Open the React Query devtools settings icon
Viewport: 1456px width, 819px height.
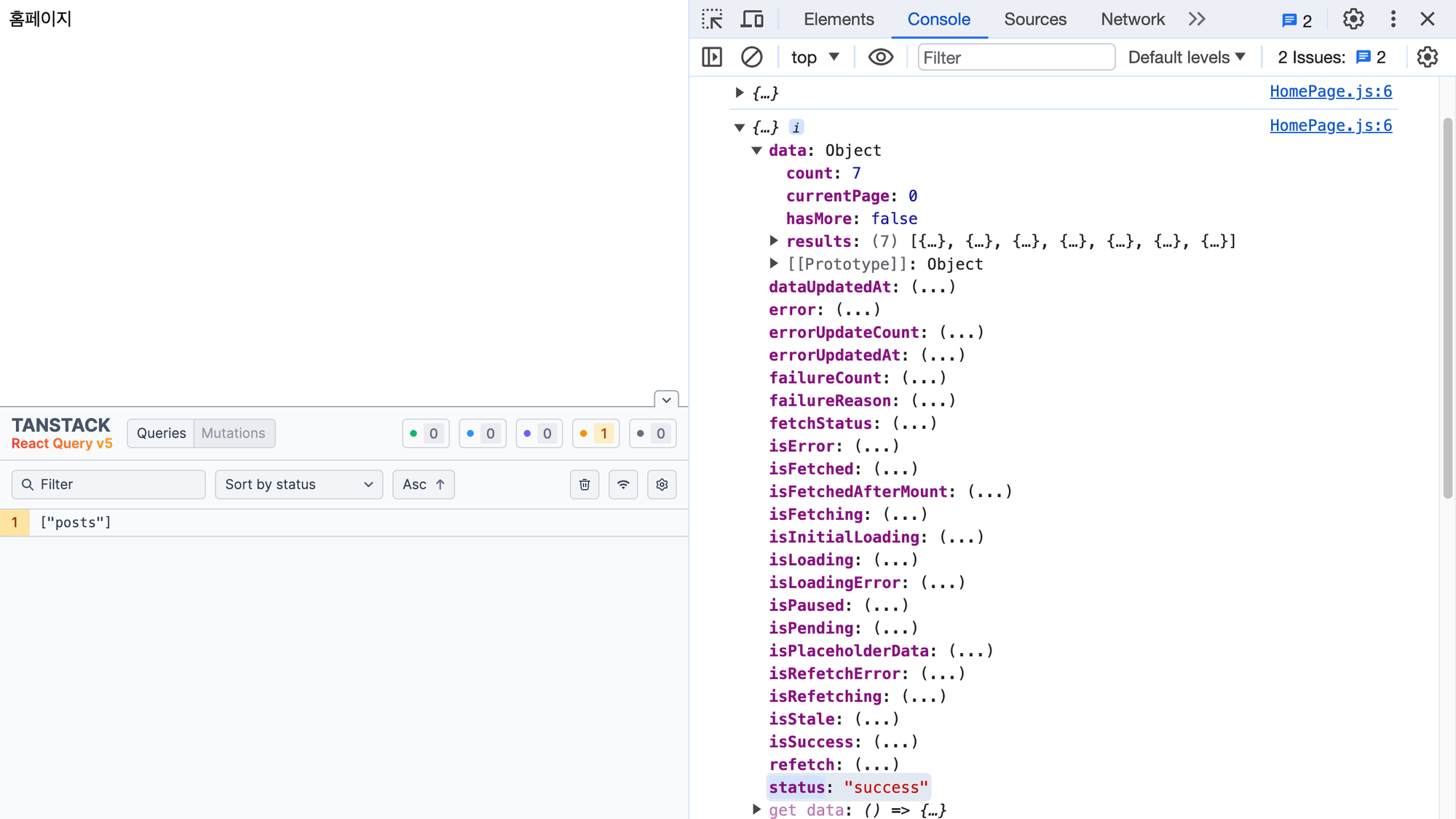point(662,485)
